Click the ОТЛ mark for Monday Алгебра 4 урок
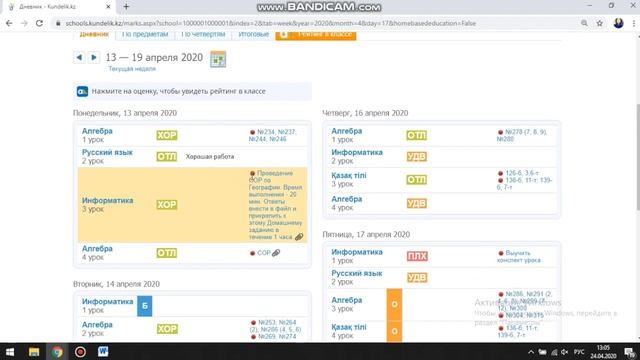Image resolution: width=640 pixels, height=360 pixels. point(167,253)
